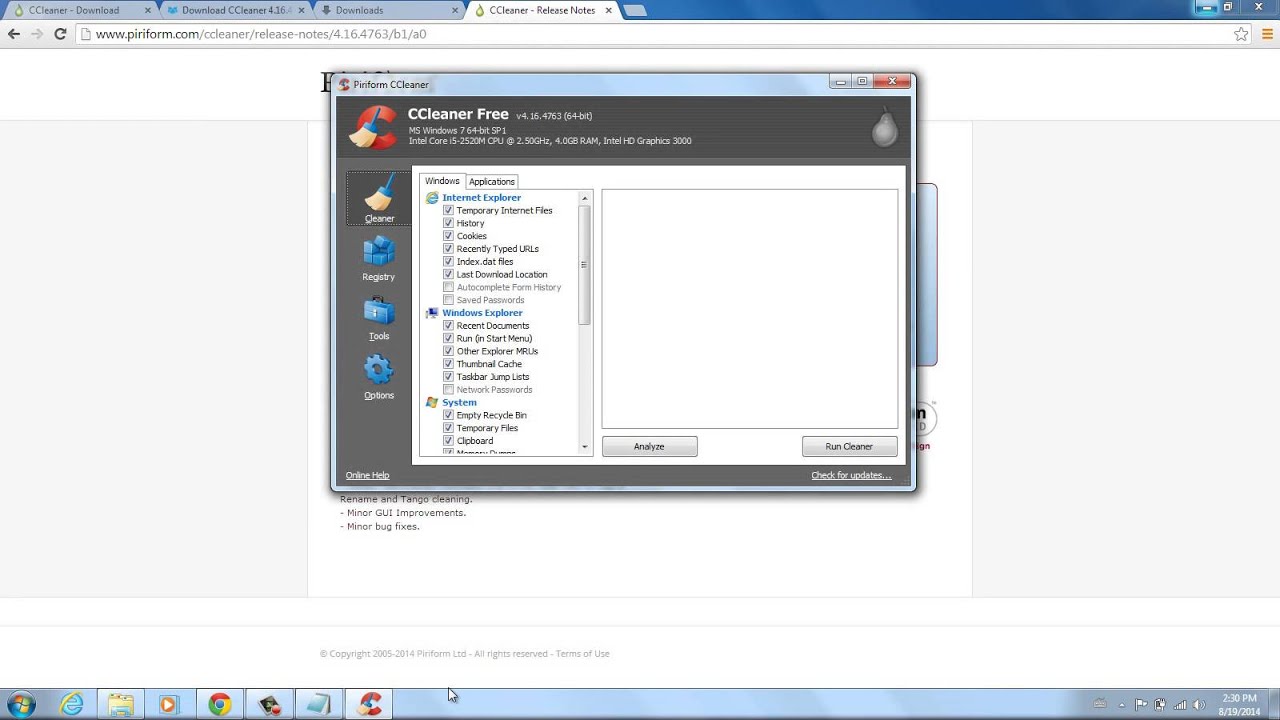Close the Downloads browser tab
The width and height of the screenshot is (1280, 720).
[454, 10]
